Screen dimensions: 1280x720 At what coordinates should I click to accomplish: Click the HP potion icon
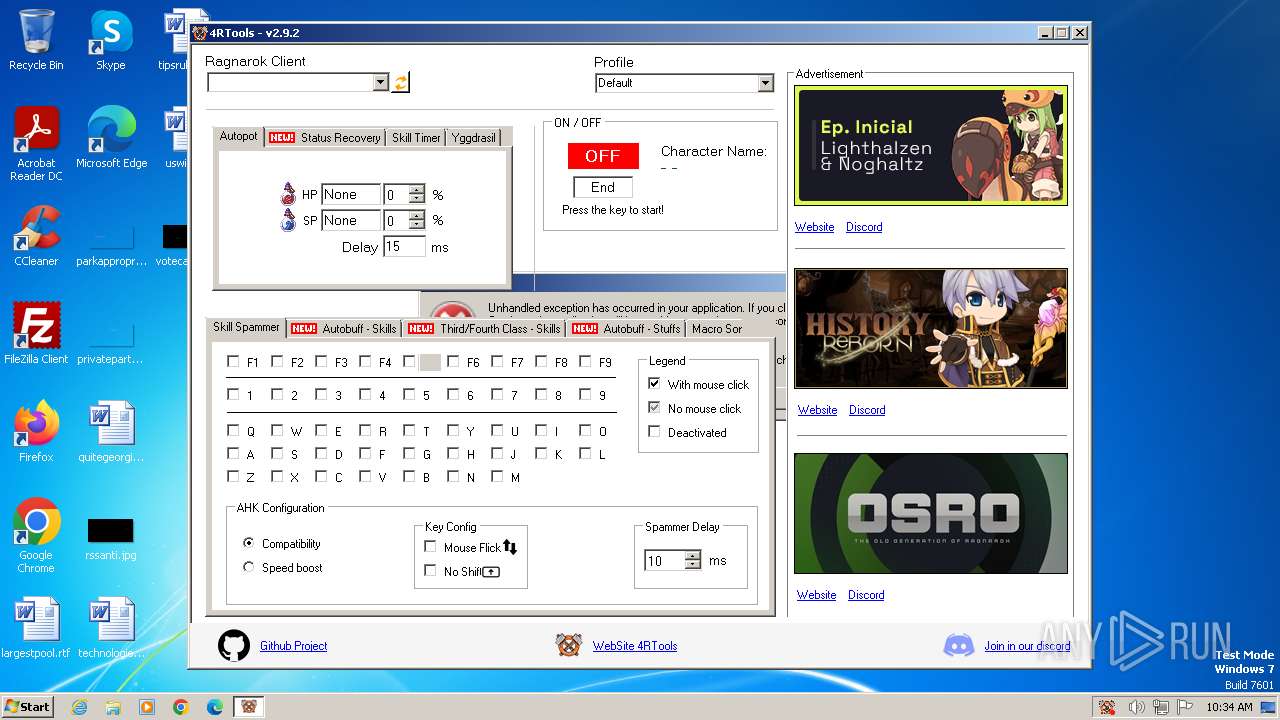click(288, 194)
